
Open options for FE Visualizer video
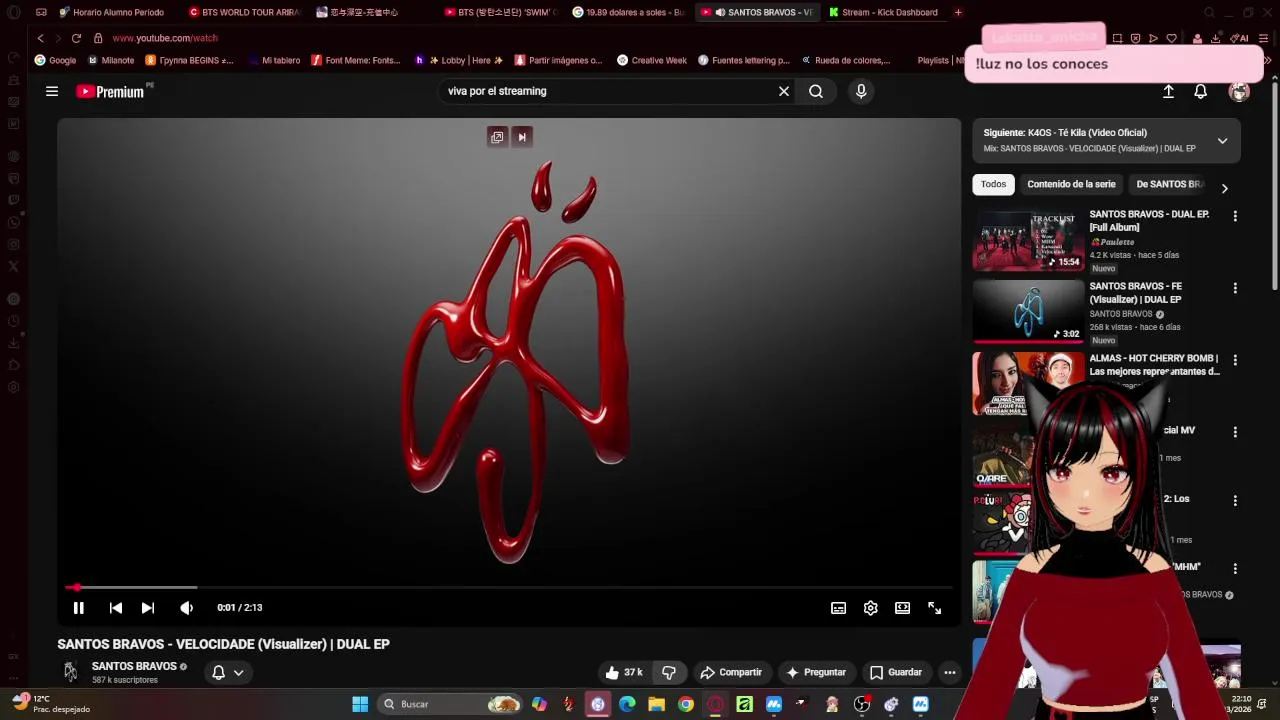click(1235, 288)
